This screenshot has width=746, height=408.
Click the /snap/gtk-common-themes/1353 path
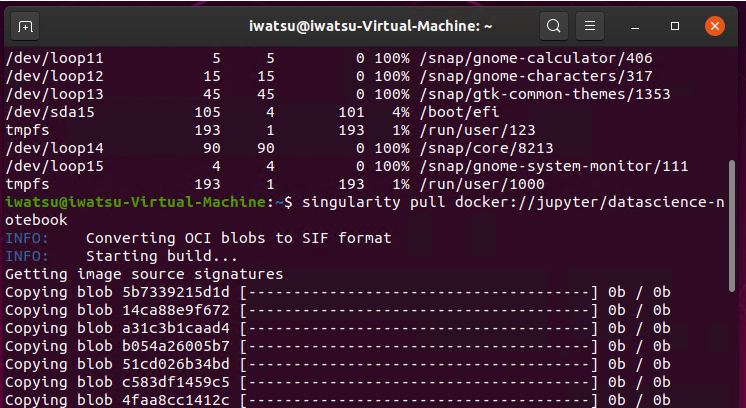tap(545, 95)
